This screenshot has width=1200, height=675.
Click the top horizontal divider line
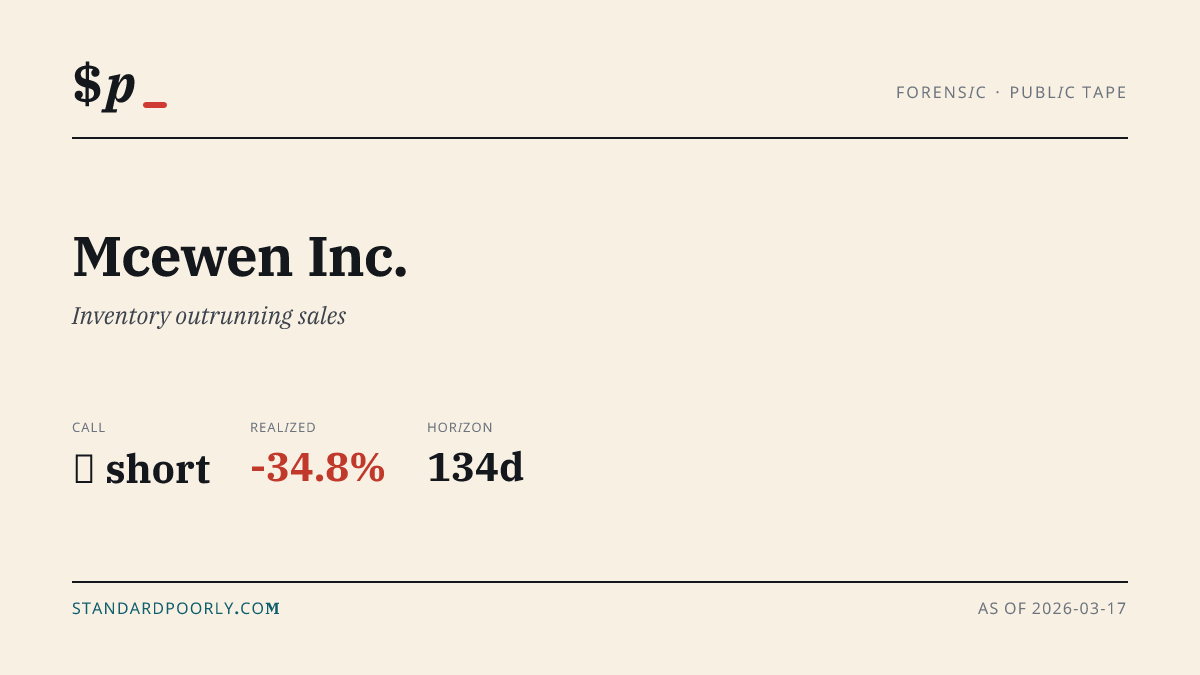tap(600, 138)
